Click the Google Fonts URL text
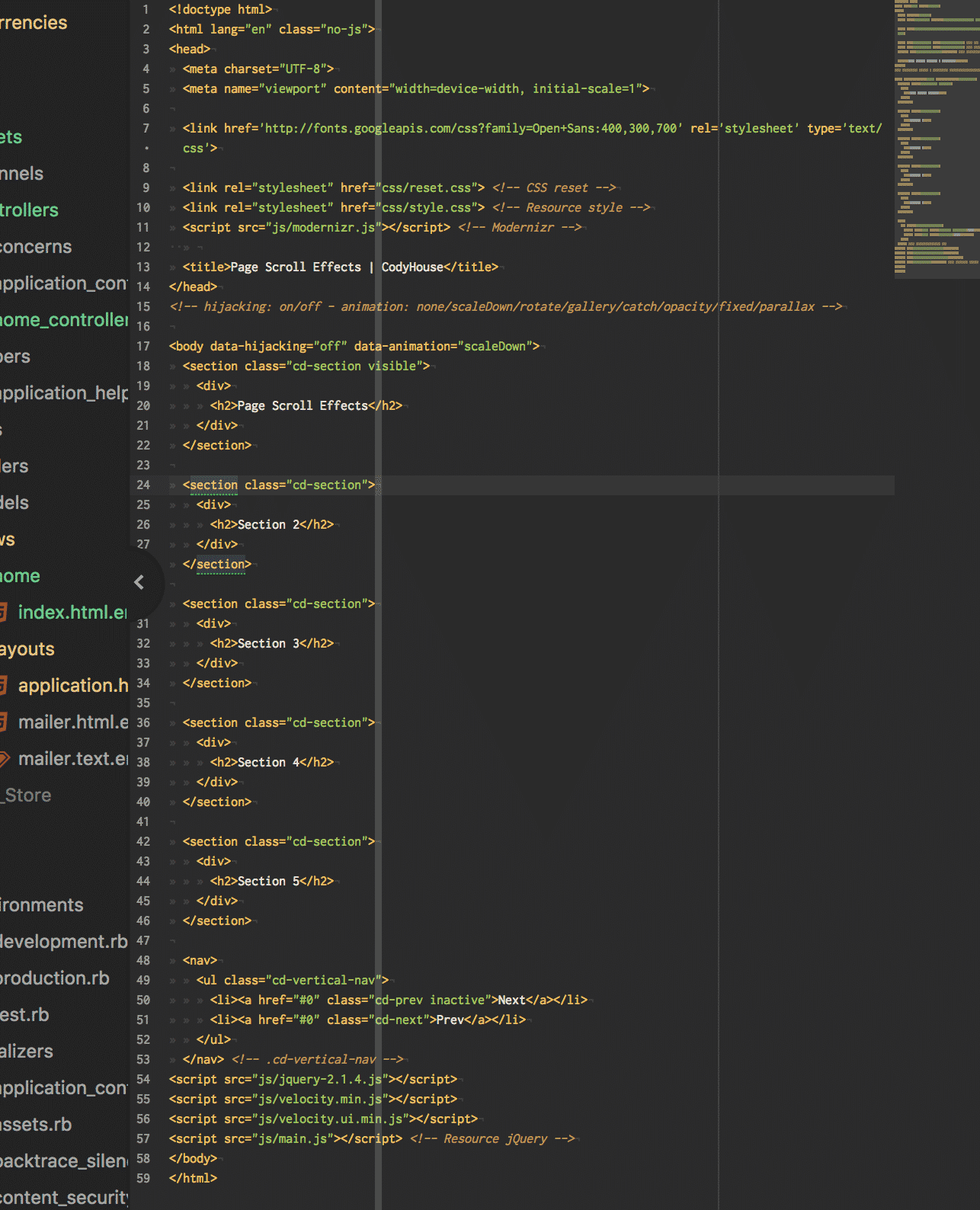 [x=471, y=129]
